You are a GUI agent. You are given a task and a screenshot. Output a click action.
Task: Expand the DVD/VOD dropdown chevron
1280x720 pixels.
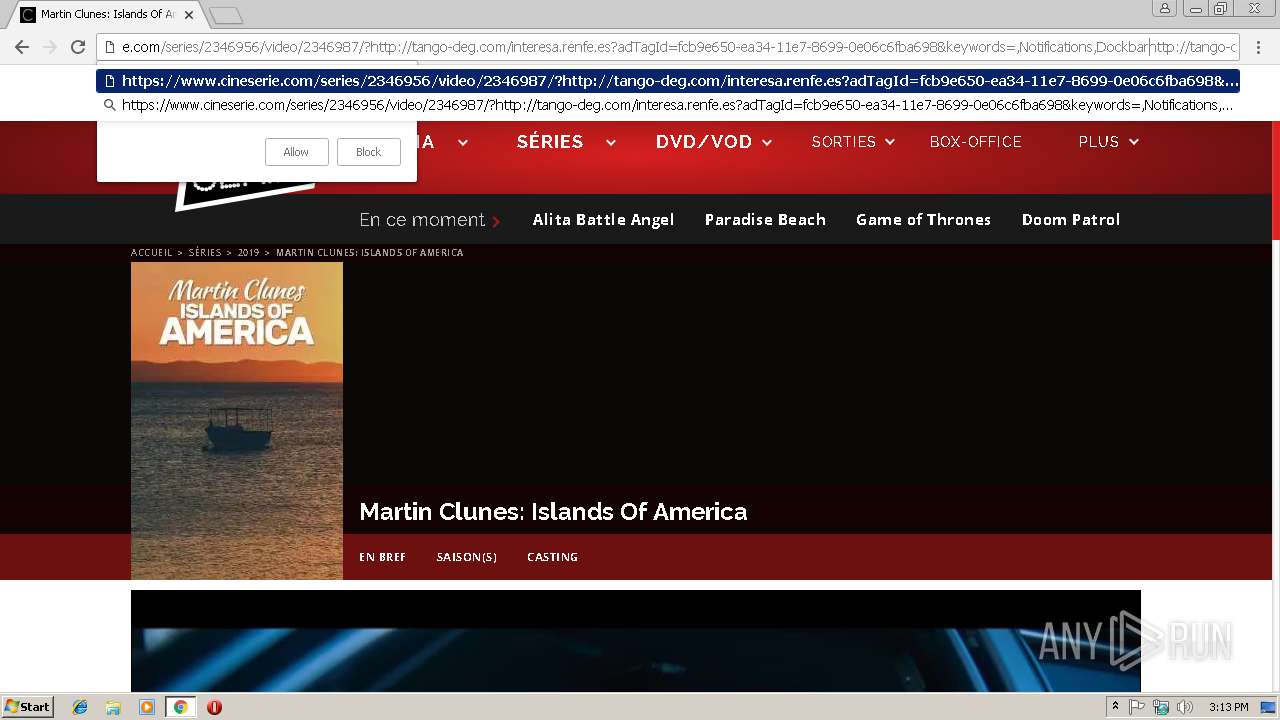[x=767, y=143]
